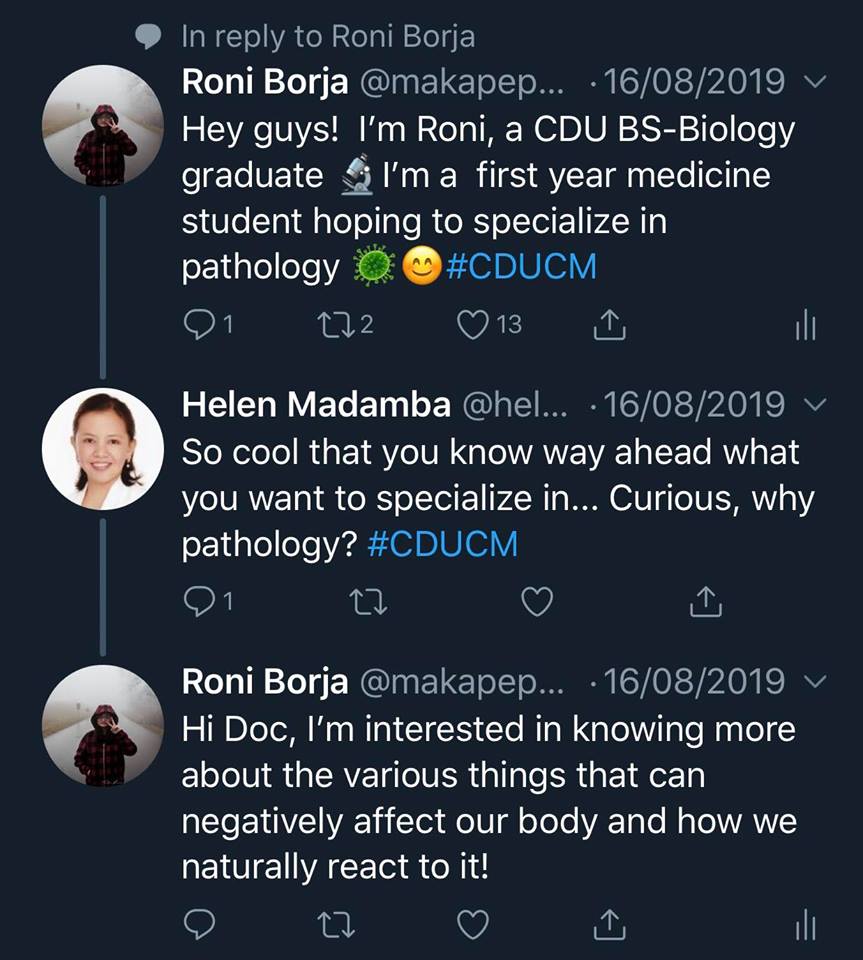The image size is (863, 960).
Task: View analytics for Roni's first tweet
Action: (805, 324)
